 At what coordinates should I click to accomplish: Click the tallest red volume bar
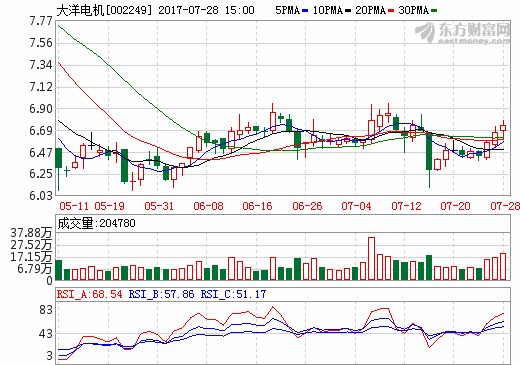tap(371, 258)
